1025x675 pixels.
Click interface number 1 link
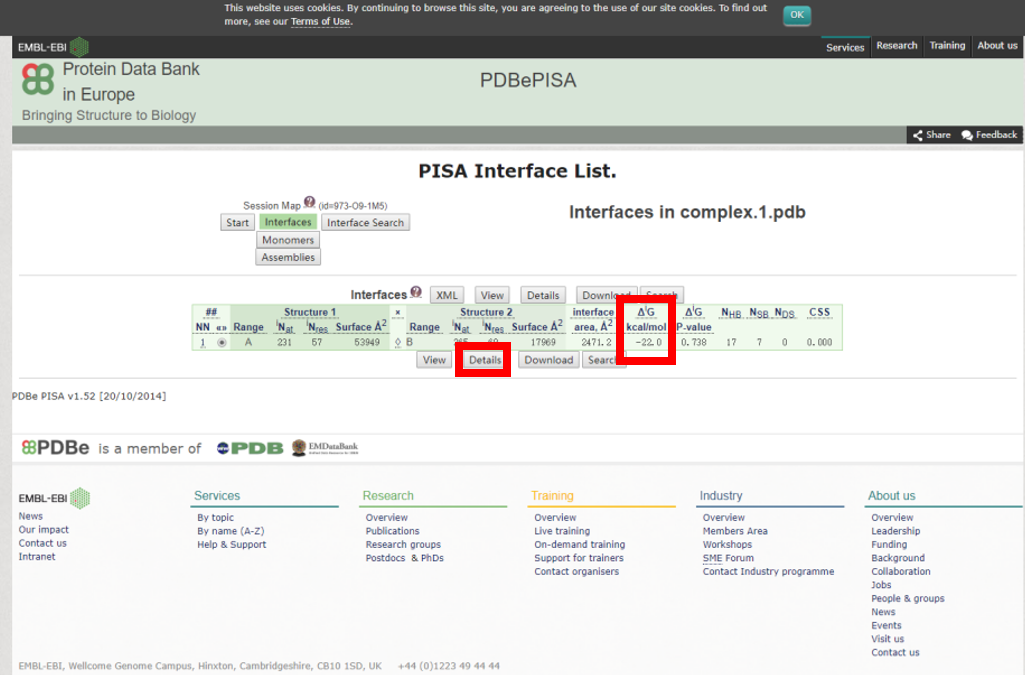pyautogui.click(x=203, y=342)
